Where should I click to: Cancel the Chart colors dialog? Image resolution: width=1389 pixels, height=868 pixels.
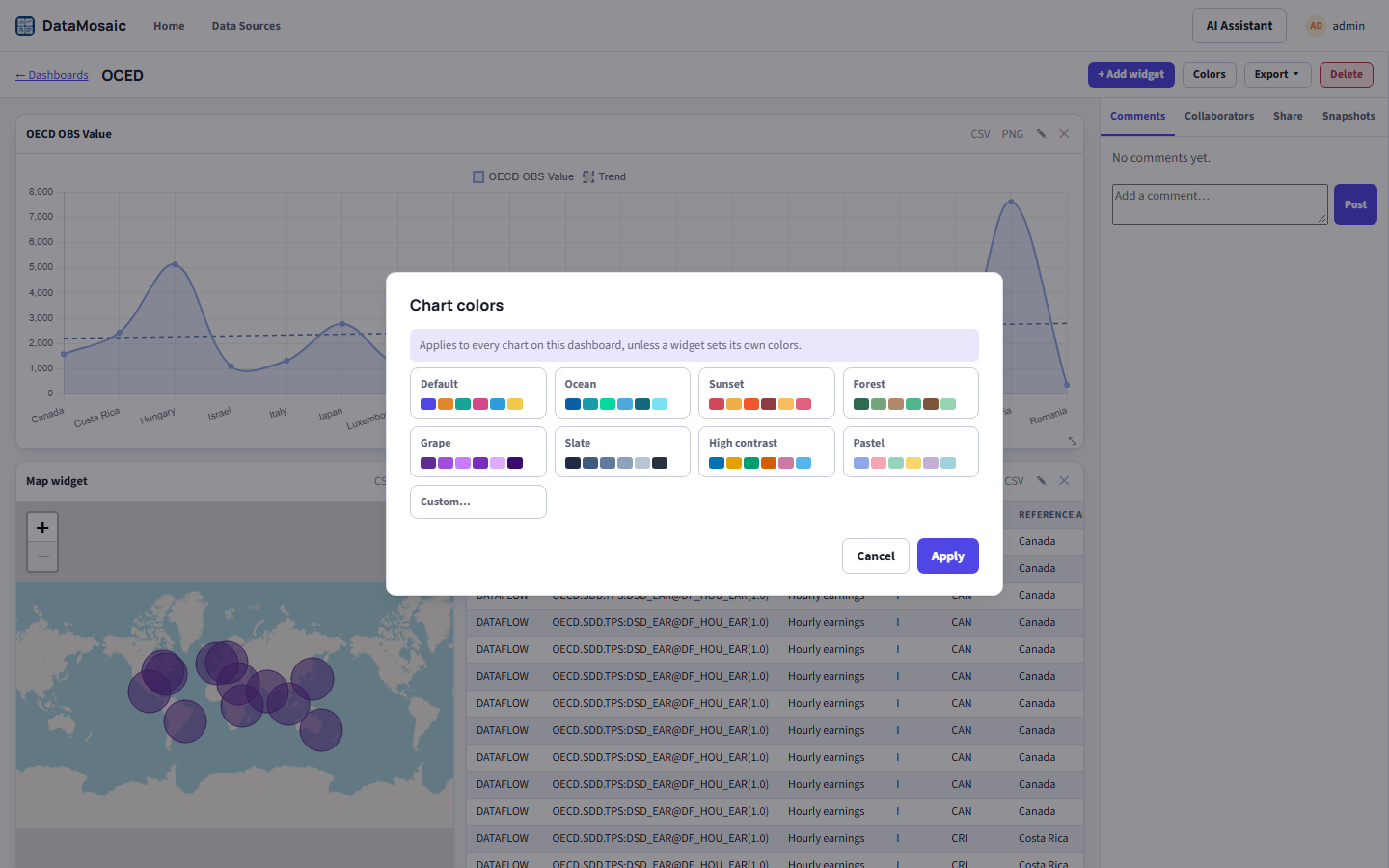tap(876, 556)
